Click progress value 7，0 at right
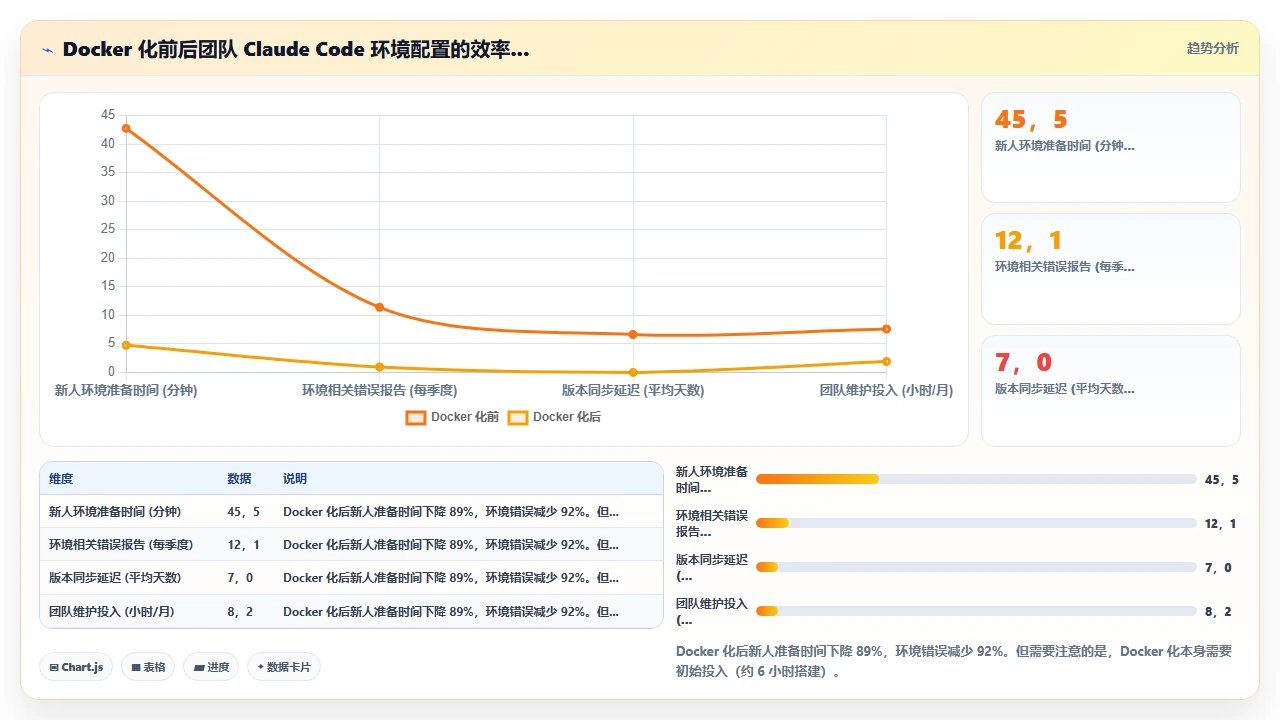This screenshot has height=720, width=1280. point(1218,567)
